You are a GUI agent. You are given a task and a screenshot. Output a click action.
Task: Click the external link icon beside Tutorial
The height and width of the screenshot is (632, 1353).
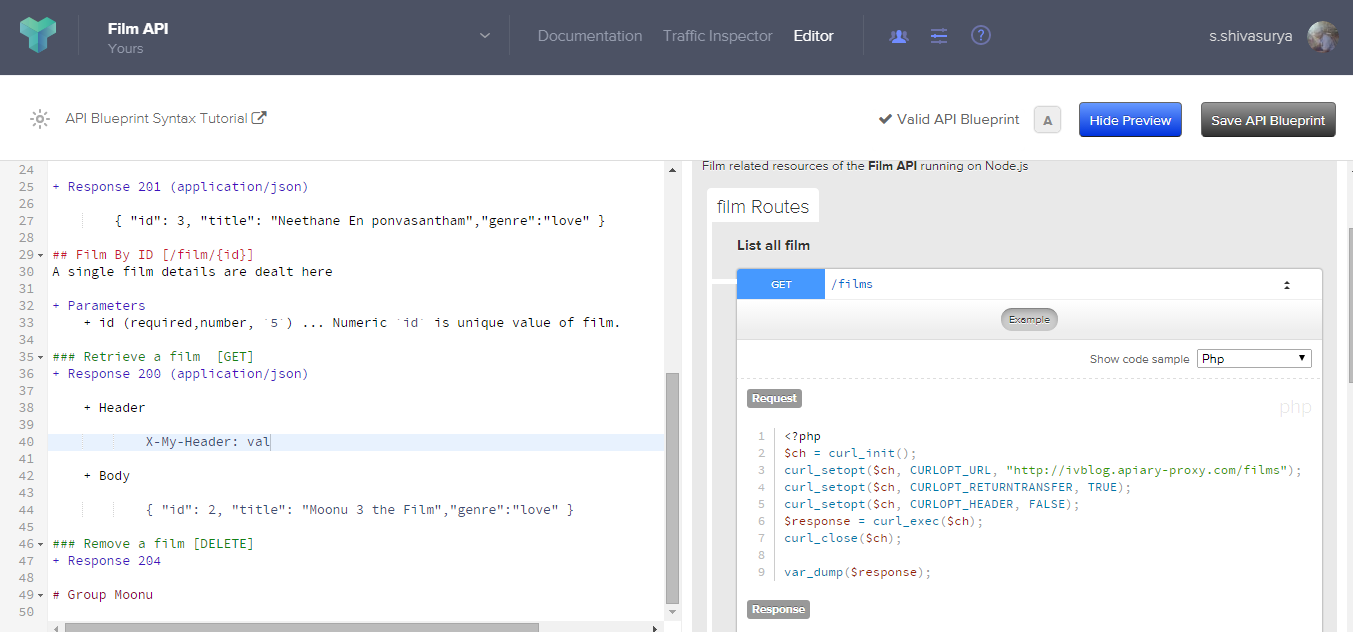(259, 118)
